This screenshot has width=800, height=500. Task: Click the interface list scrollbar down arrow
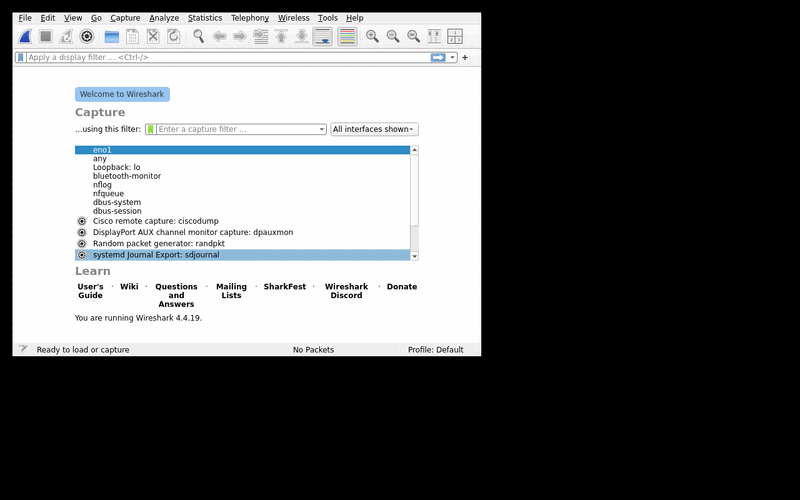[414, 256]
